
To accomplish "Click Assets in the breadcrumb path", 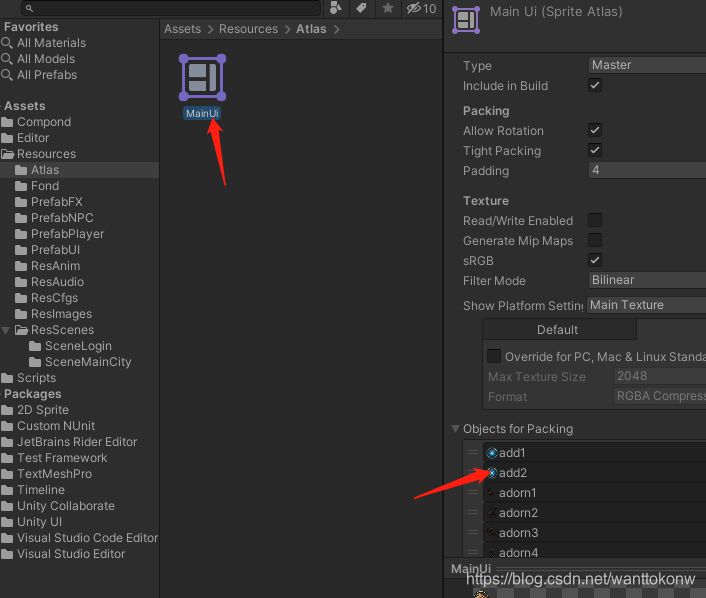I will pyautogui.click(x=182, y=29).
